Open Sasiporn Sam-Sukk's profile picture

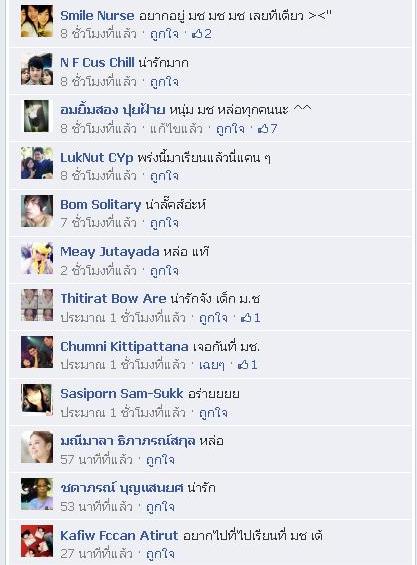[x=37, y=400]
